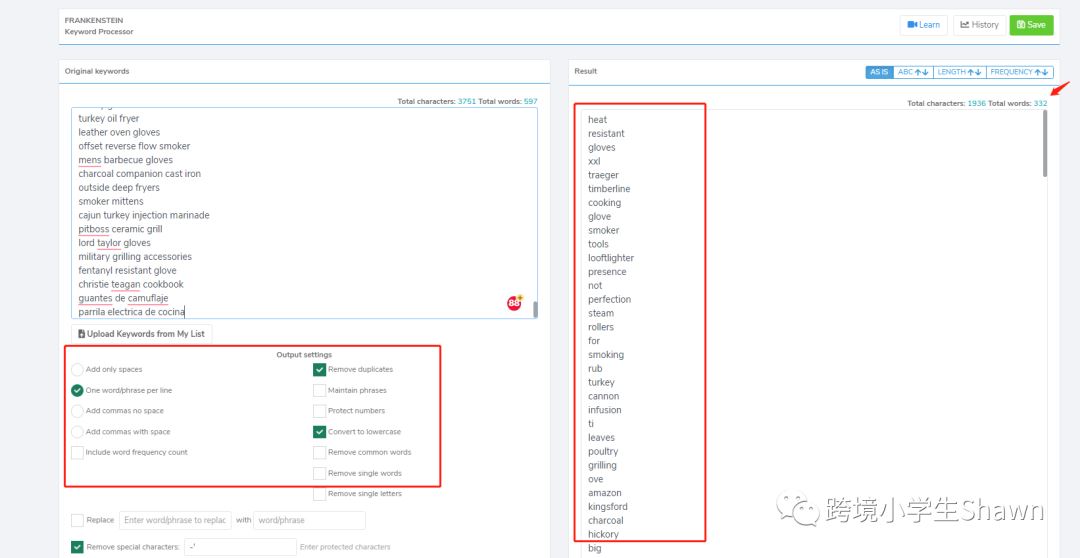Click 'christie teagan cookbook' line
This screenshot has width=1080, height=558.
131,284
